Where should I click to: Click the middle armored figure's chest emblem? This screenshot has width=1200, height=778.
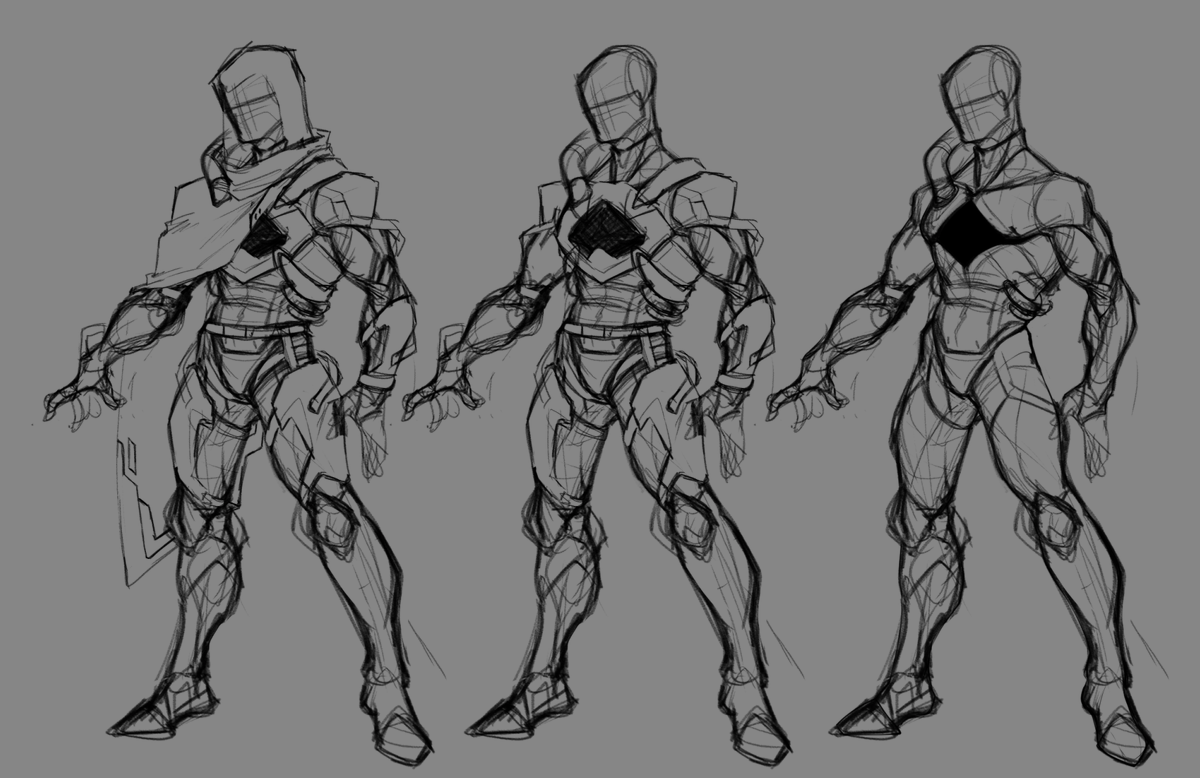(x=608, y=232)
